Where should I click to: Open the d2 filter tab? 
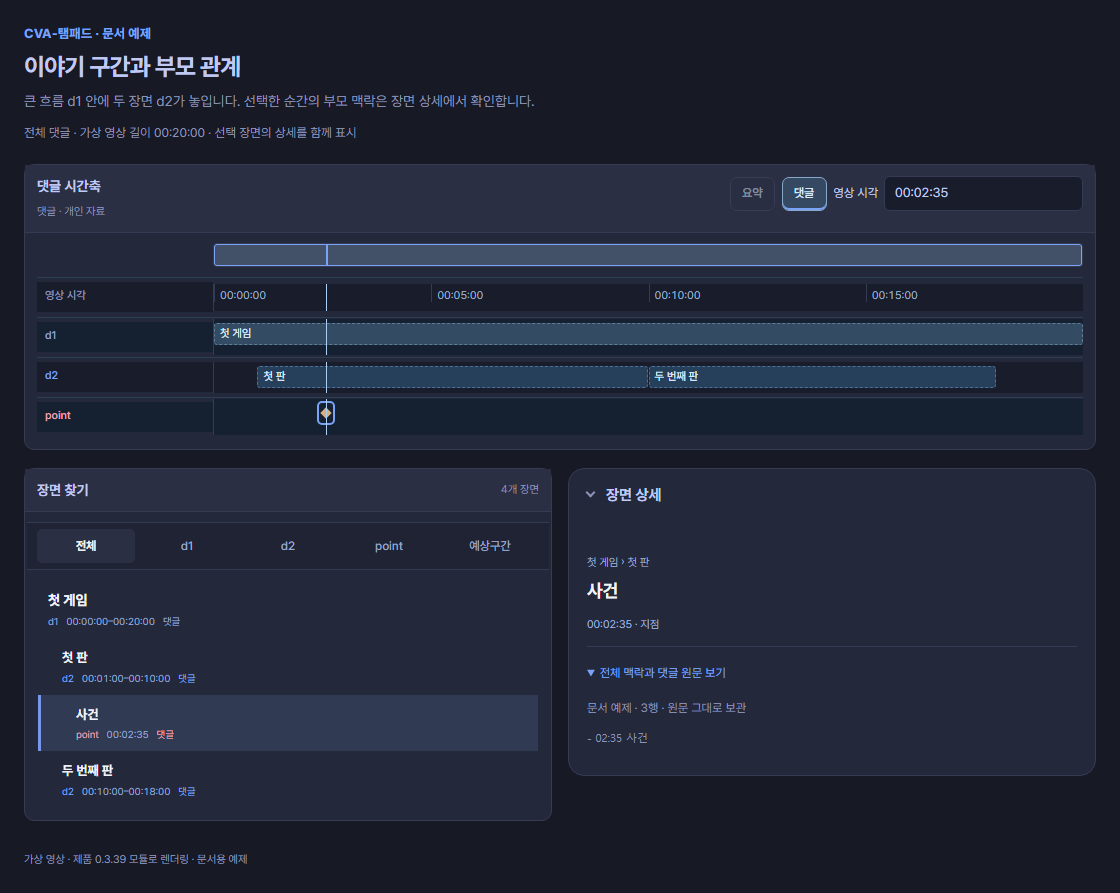coord(288,546)
